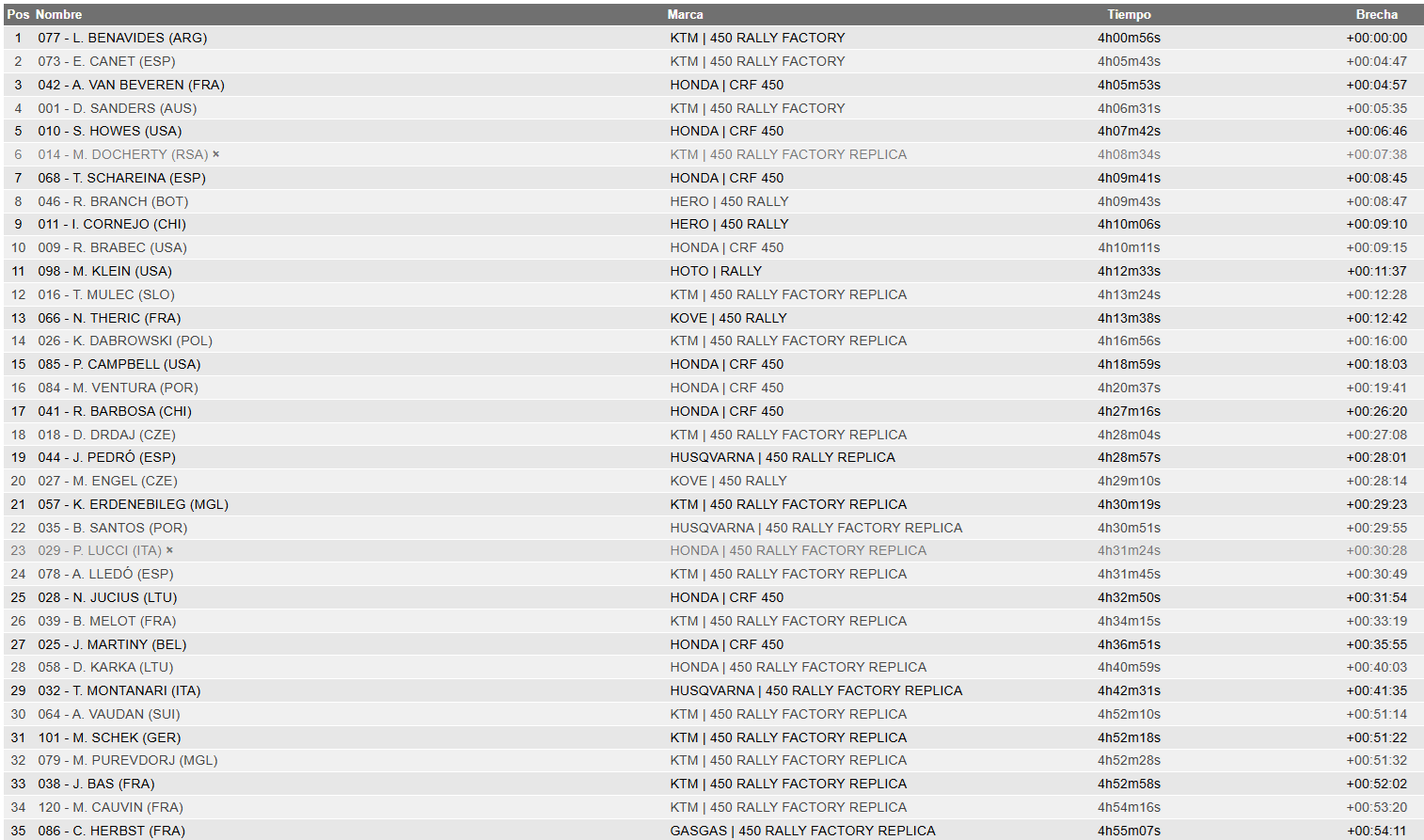1424x840 pixels.
Task: Select rider 077 - L. BENAVIDES (ARG)
Action: tap(122, 38)
